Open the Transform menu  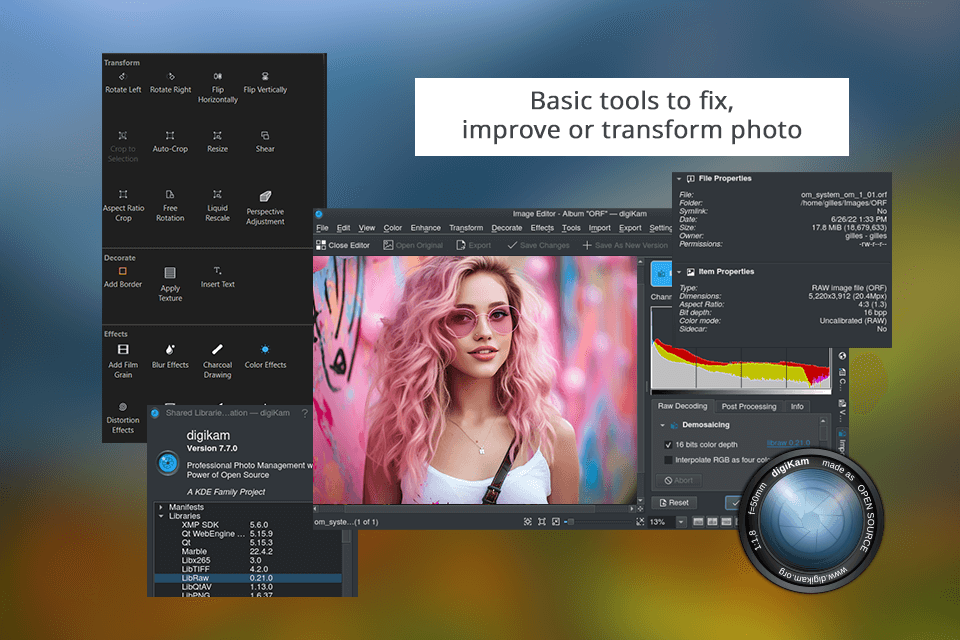466,228
